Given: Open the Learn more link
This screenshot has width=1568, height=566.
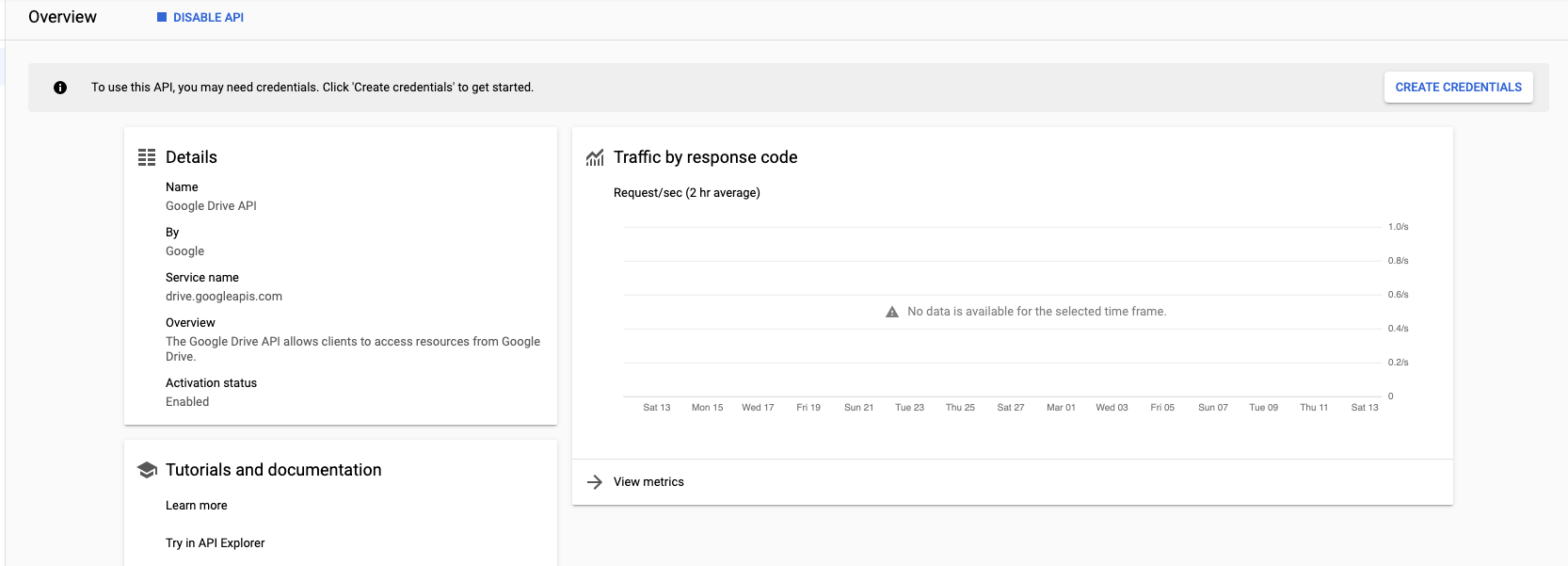Looking at the screenshot, I should point(197,506).
